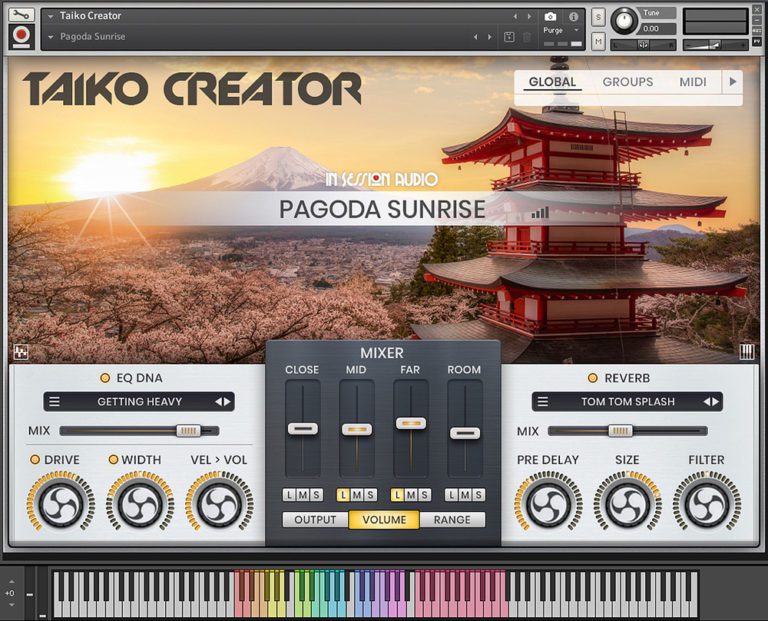The height and width of the screenshot is (621, 768).
Task: Toggle L button under CLOSE channel
Action: pyautogui.click(x=289, y=495)
